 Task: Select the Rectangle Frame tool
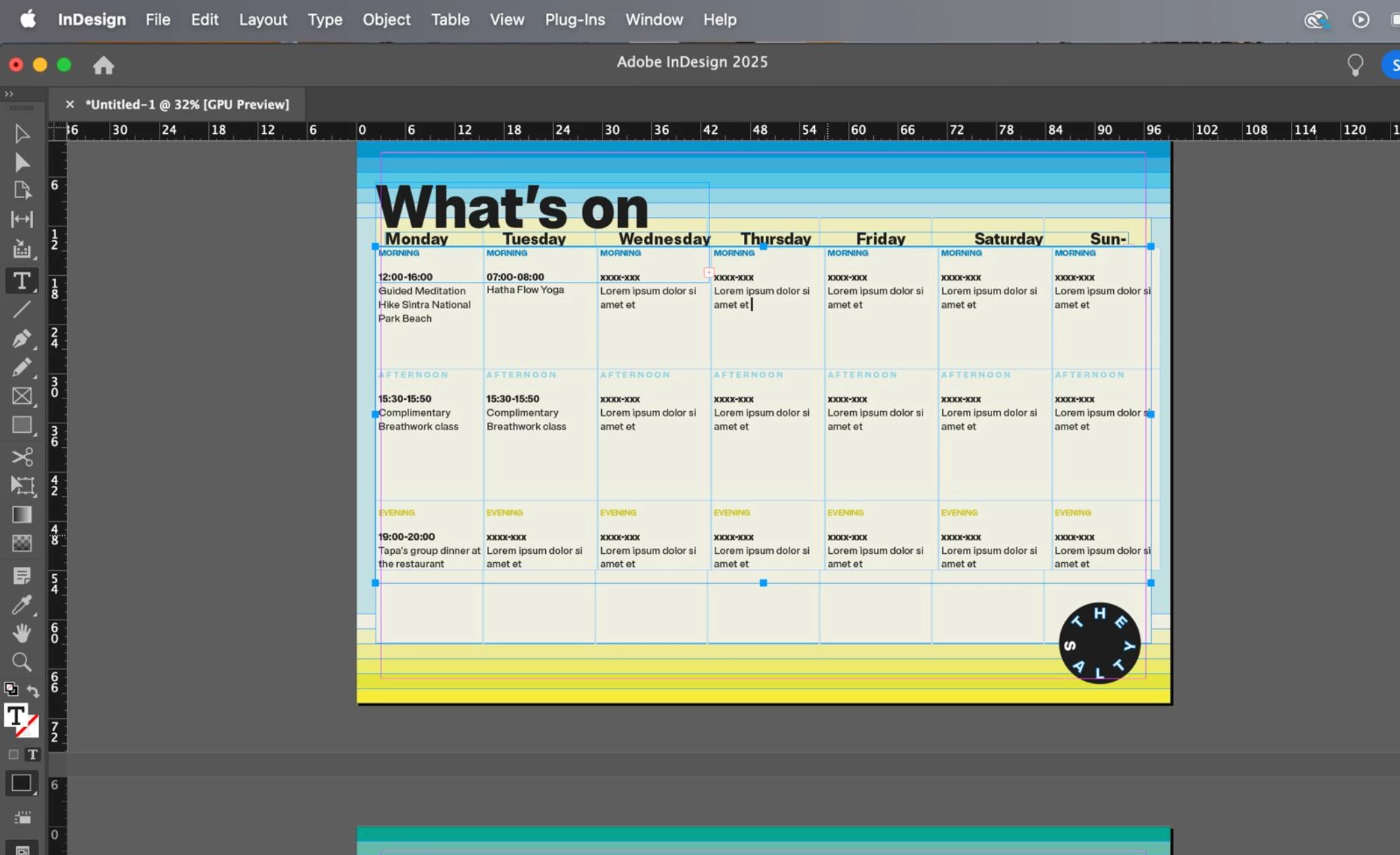point(22,396)
